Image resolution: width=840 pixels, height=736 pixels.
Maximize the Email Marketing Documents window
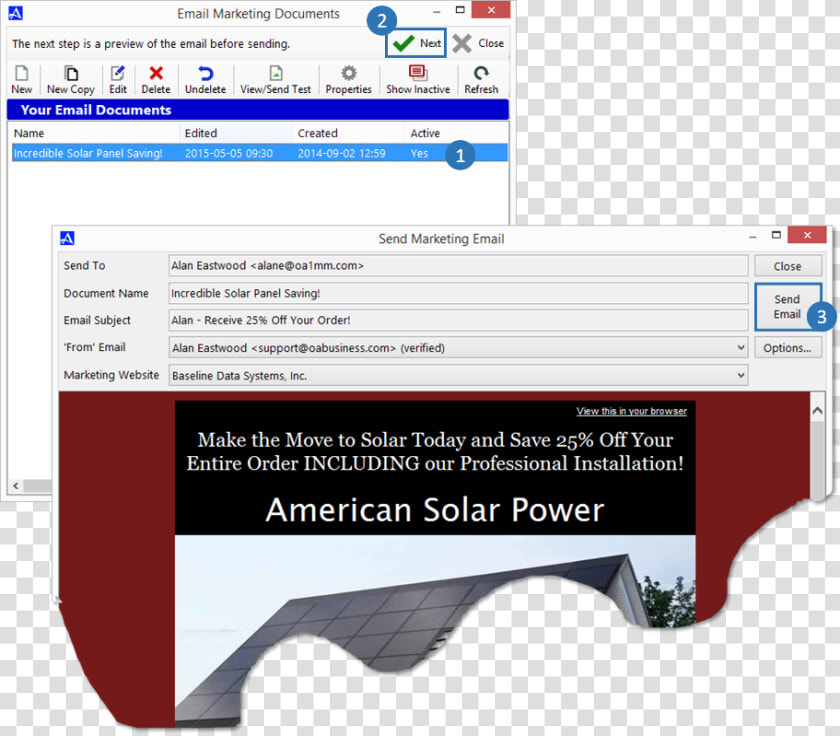click(x=460, y=10)
